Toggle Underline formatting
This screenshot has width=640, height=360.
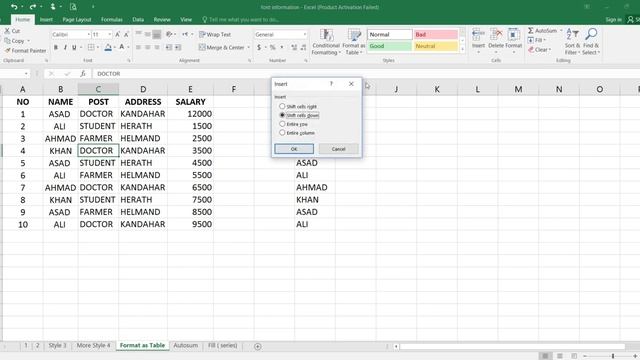click(x=74, y=47)
